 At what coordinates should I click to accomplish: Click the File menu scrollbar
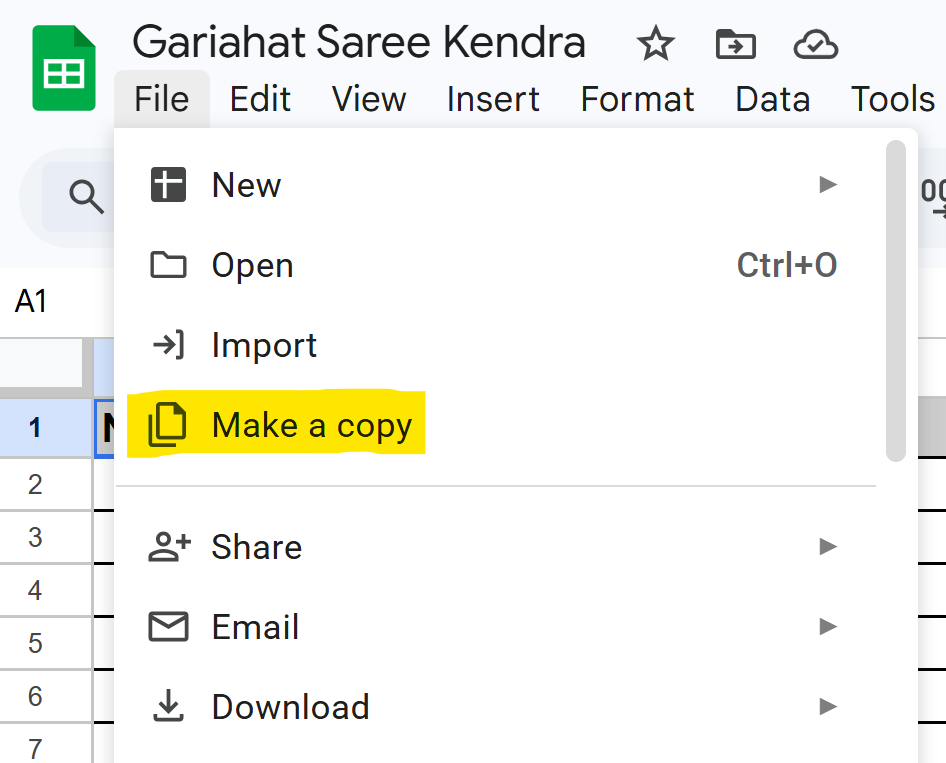click(896, 300)
